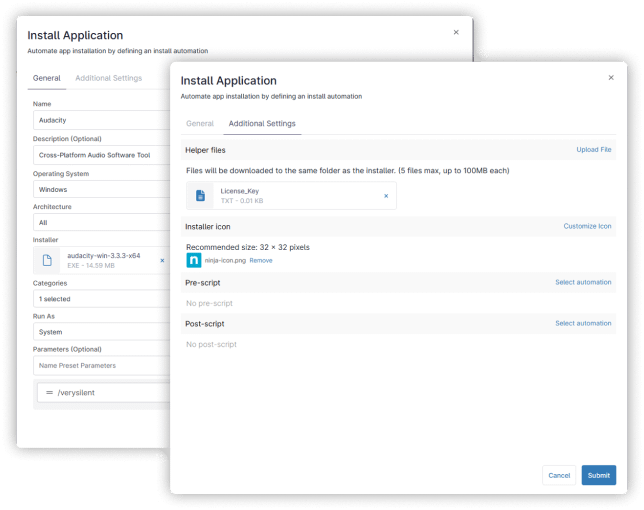Image resolution: width=644 pixels, height=510 pixels.
Task: Click the ninja-icon.png installer icon thumbnail
Action: [194, 260]
